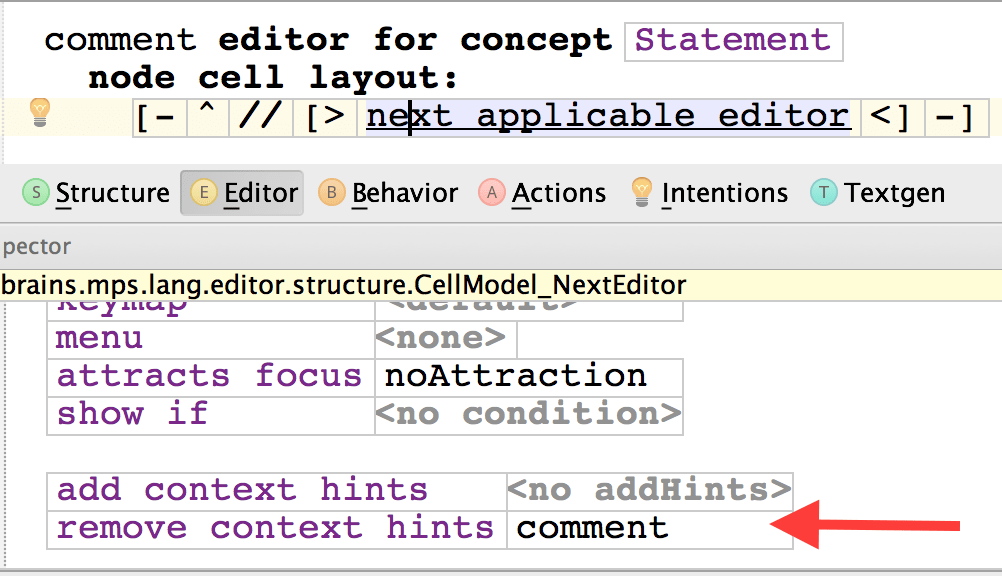The image size is (1002, 576).
Task: Click the green Structure tab icon
Action: (36, 192)
